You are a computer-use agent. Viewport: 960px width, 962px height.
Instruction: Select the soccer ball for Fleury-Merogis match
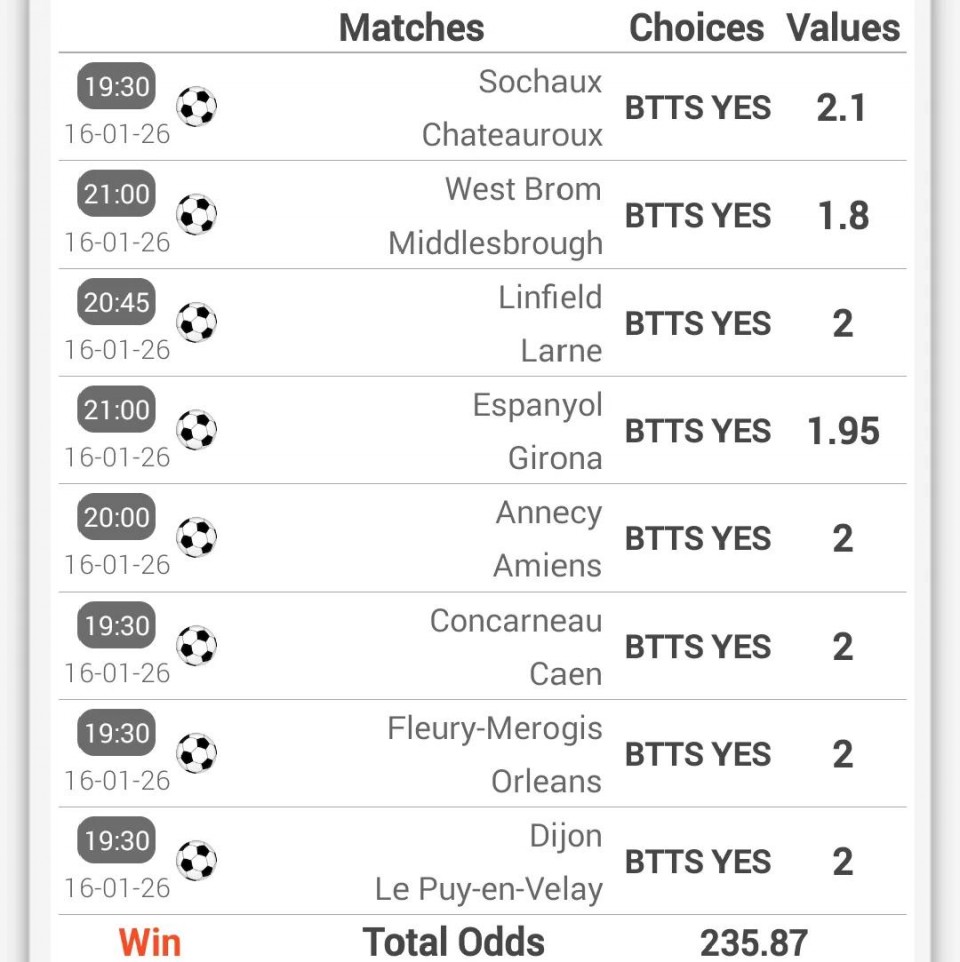coord(197,754)
